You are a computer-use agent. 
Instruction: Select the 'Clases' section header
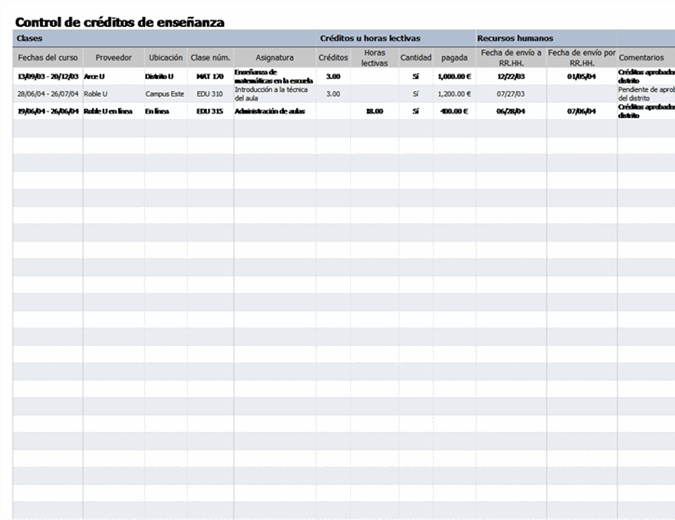(30, 38)
